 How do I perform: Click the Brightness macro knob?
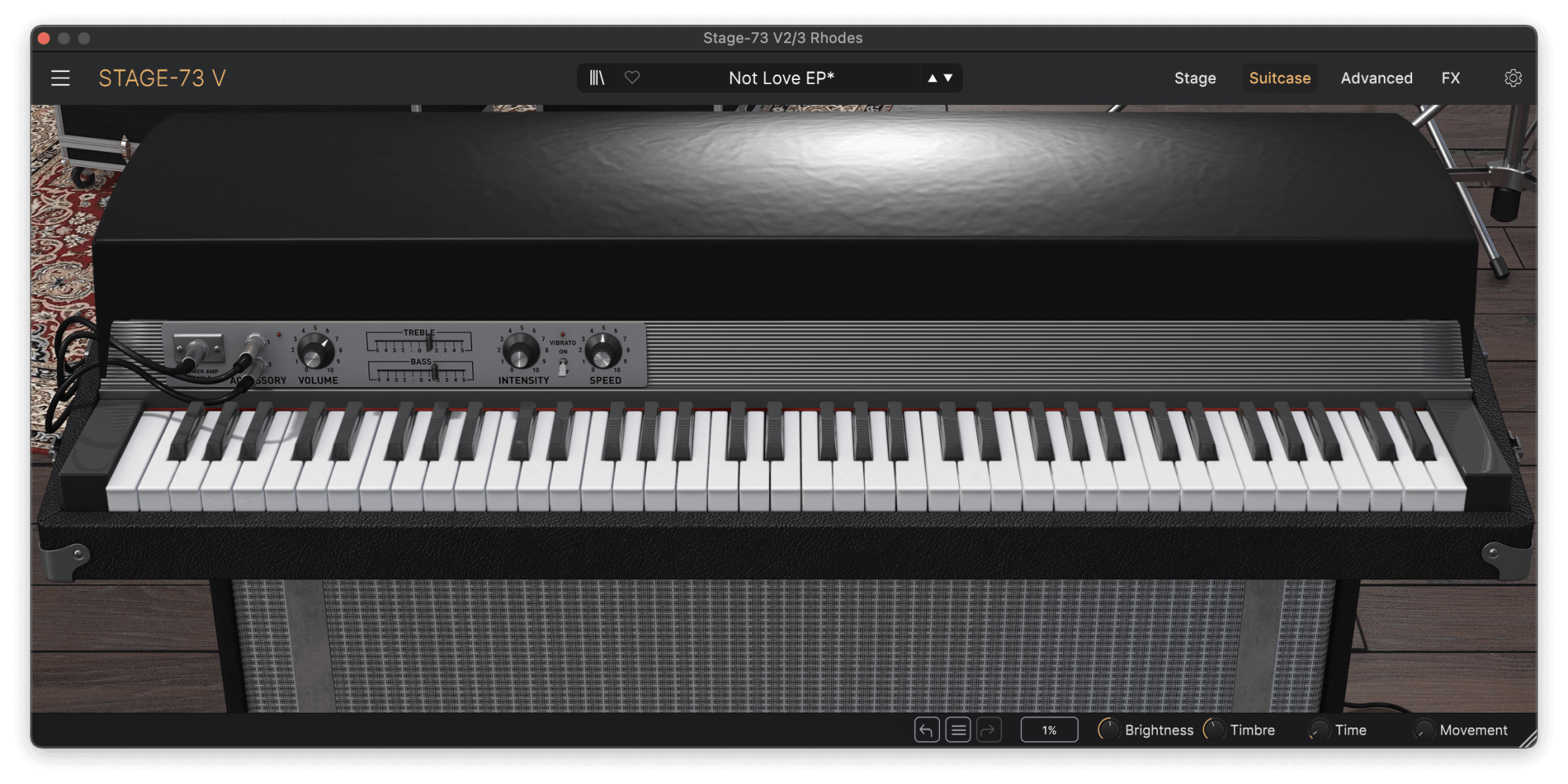coord(1109,730)
